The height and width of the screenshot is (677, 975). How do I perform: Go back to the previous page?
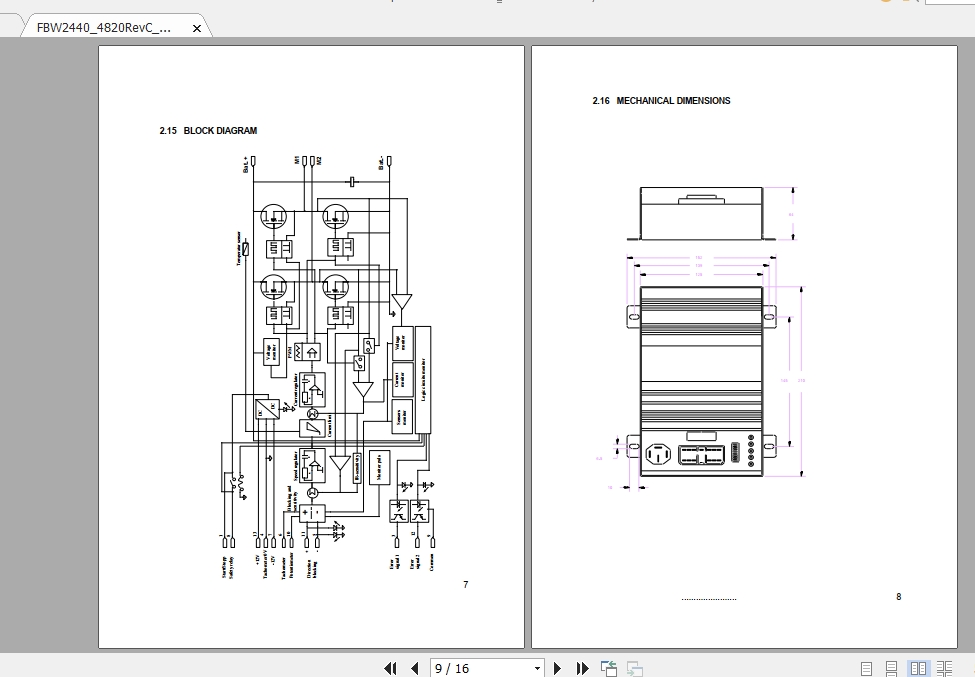pos(414,668)
